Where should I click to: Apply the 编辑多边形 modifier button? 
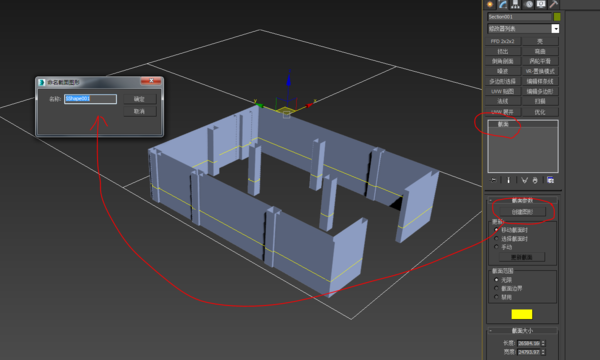tap(540, 91)
